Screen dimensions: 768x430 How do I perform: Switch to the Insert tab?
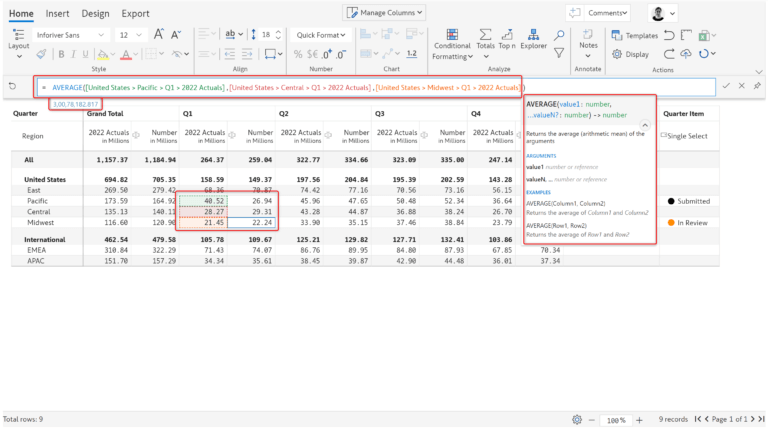pos(57,14)
